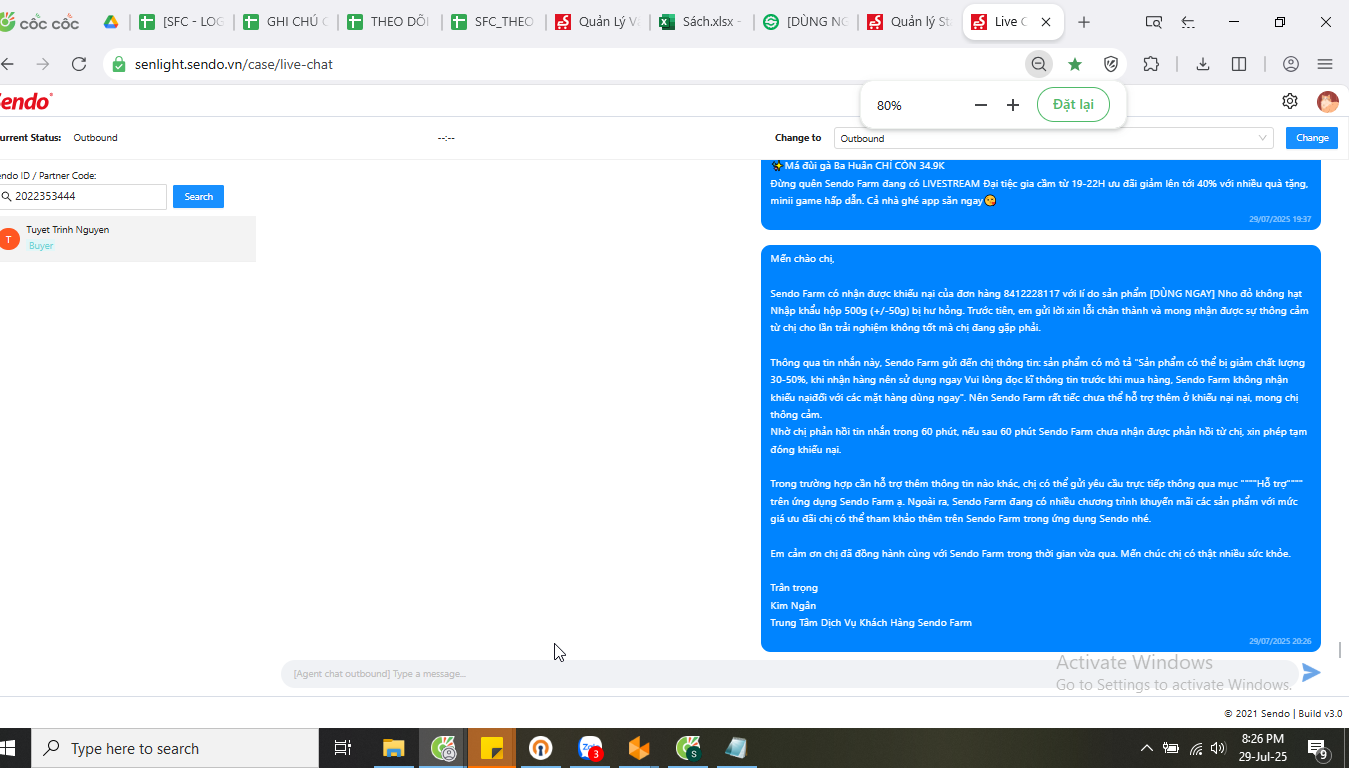The image size is (1349, 768).
Task: Switch to the Sách.xlsx tab
Action: tap(701, 22)
